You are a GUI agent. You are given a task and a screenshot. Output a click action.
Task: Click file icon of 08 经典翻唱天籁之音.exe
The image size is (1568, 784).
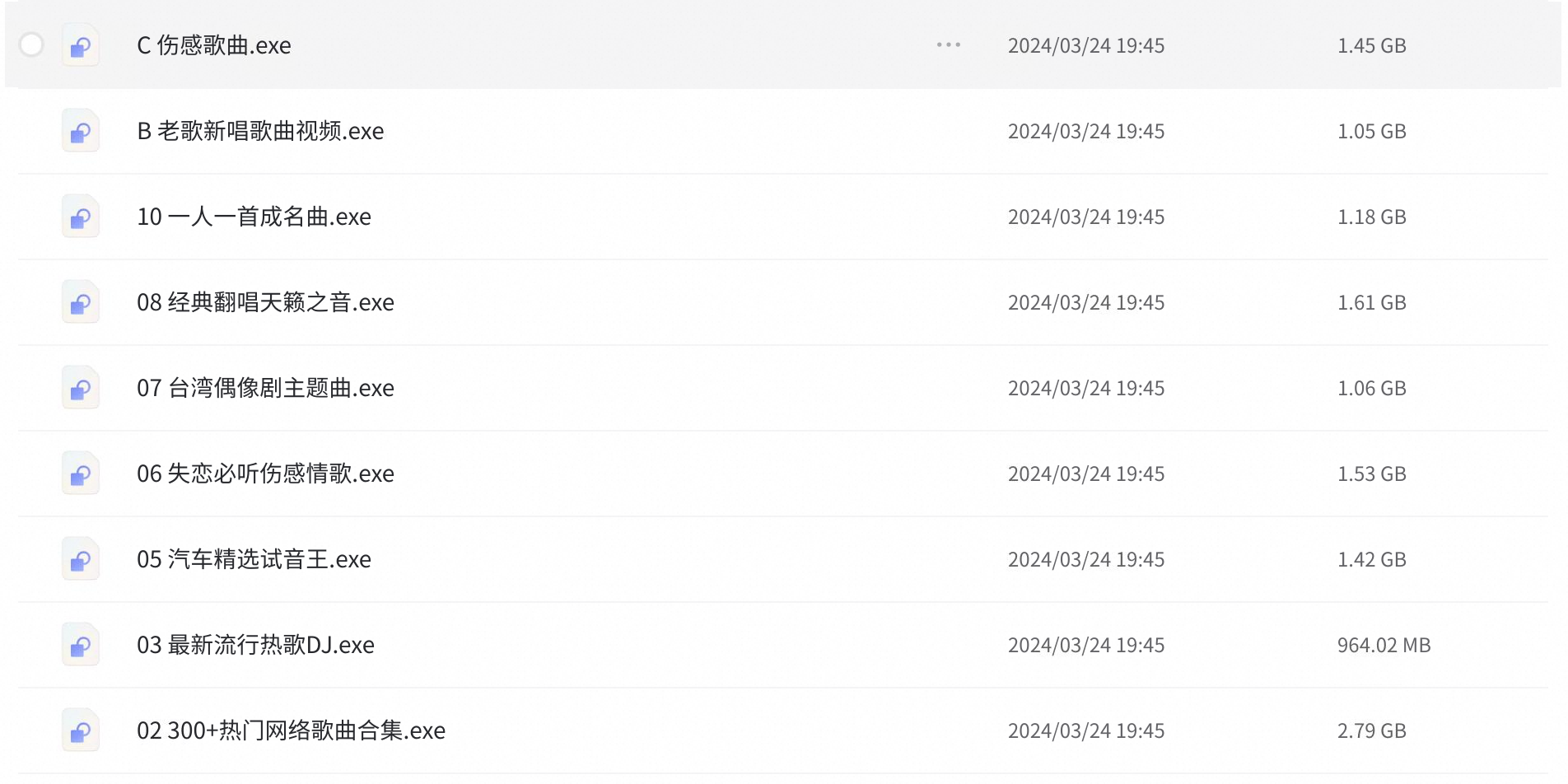(x=81, y=302)
